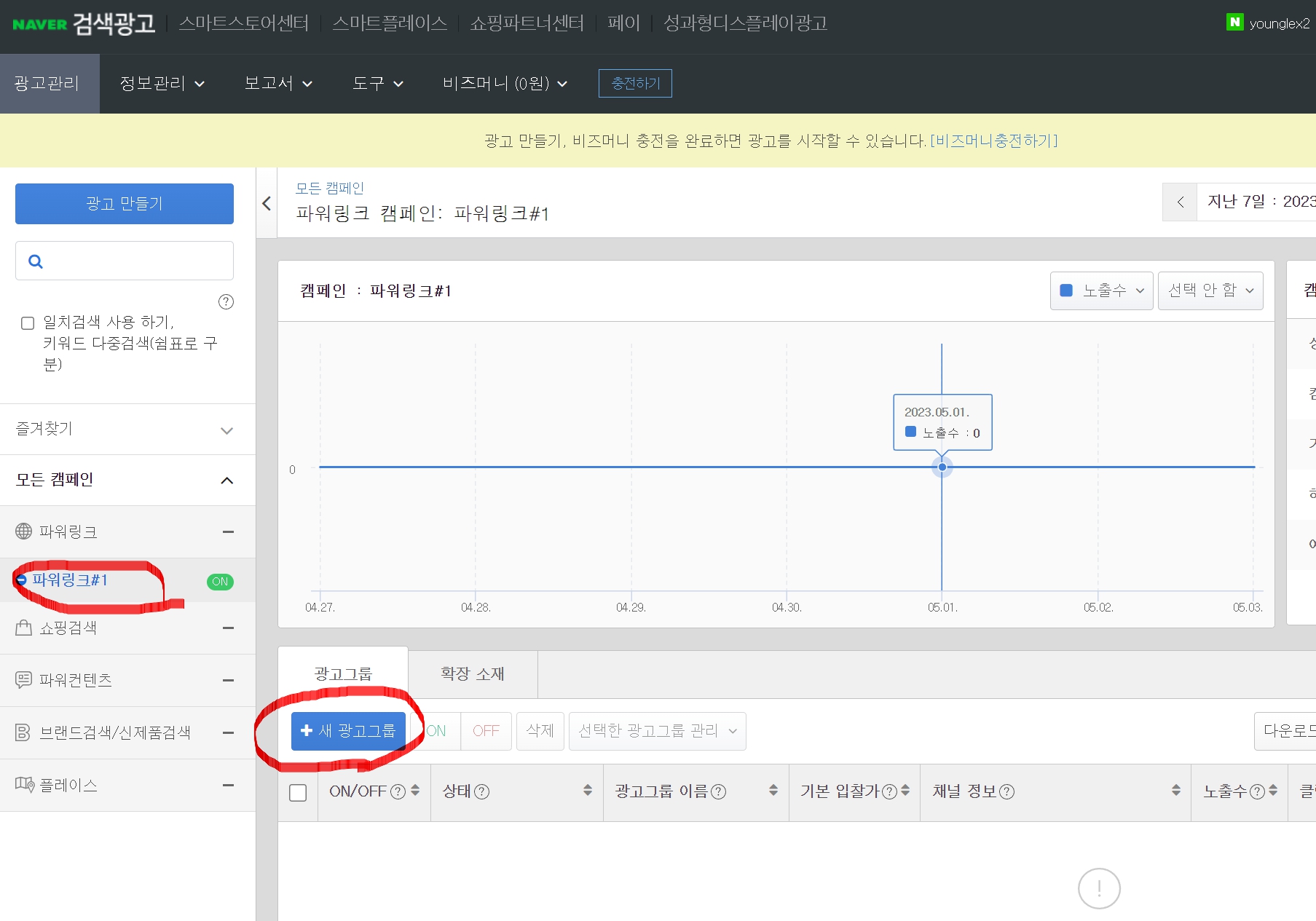The width and height of the screenshot is (1316, 921).
Task: Click the 광고 만들기 button
Action: click(125, 203)
